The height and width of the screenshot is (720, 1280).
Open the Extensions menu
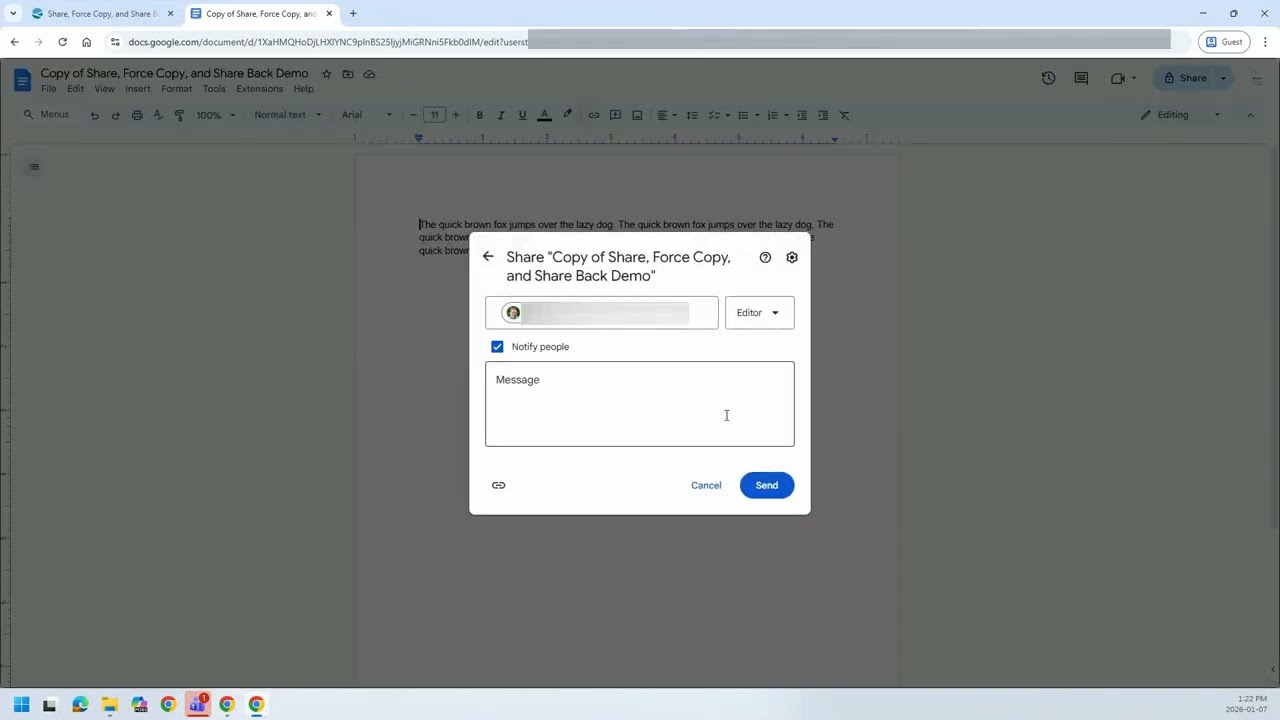click(259, 89)
